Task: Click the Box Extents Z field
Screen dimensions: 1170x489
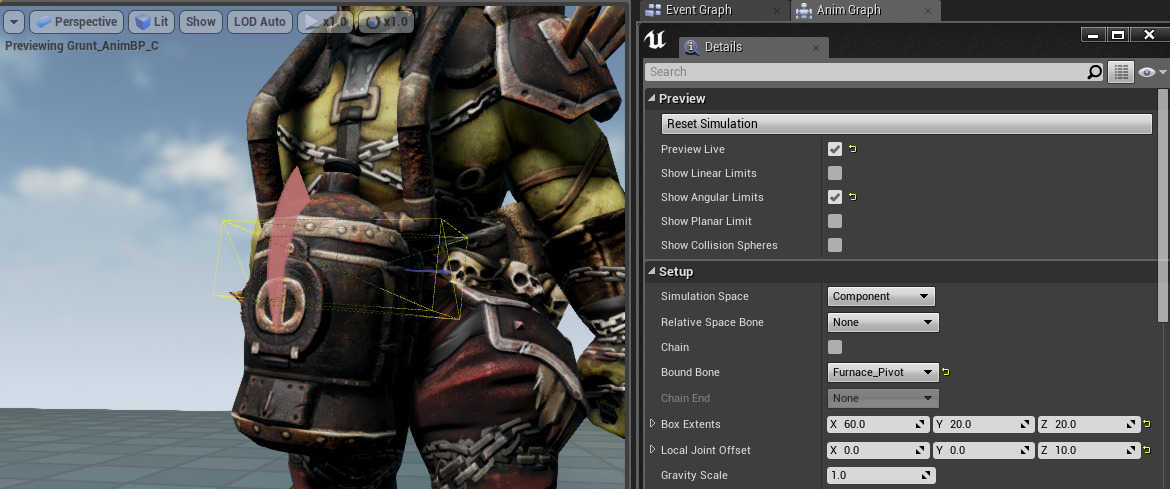Action: point(1089,424)
